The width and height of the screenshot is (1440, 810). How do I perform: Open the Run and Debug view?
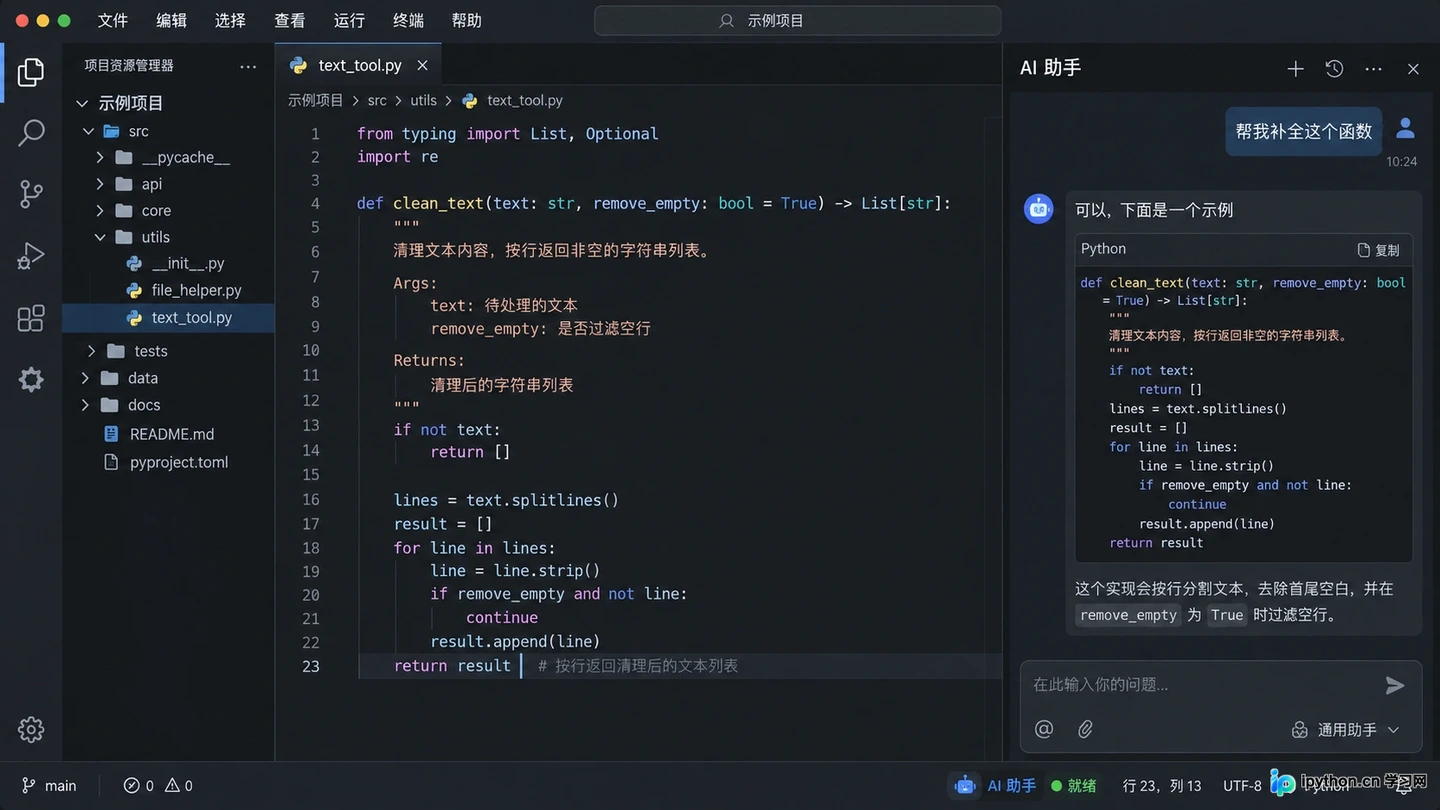[31, 256]
